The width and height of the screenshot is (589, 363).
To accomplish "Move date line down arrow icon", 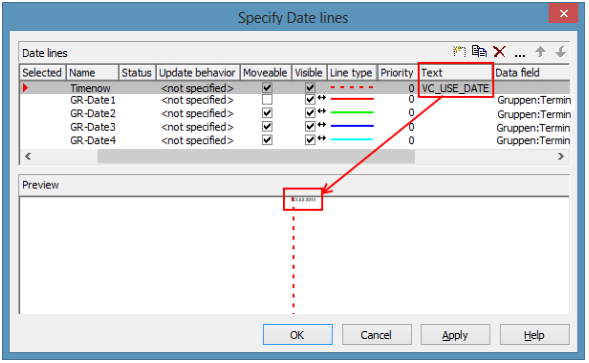I will pyautogui.click(x=561, y=51).
